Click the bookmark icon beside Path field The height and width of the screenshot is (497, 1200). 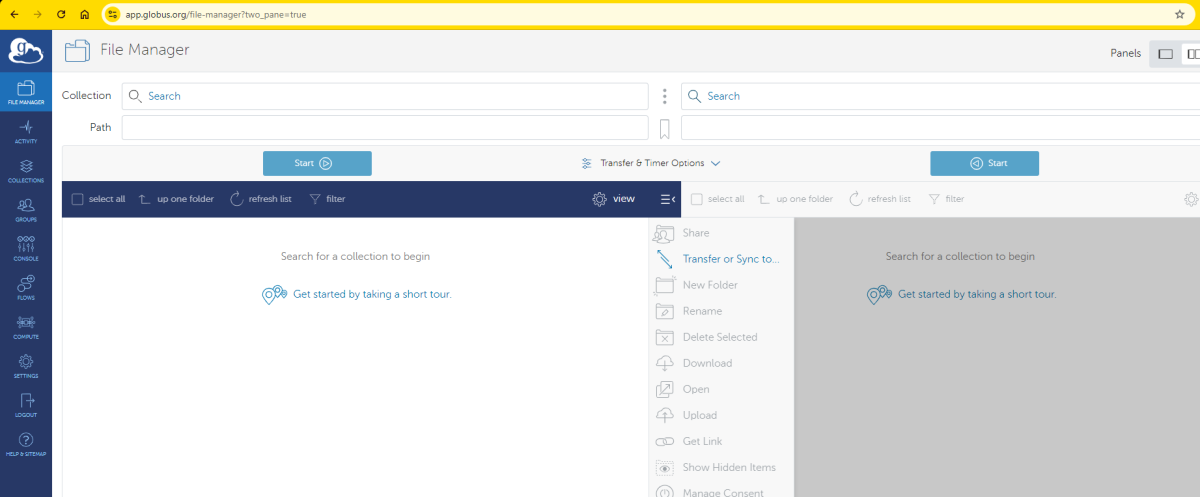click(664, 128)
